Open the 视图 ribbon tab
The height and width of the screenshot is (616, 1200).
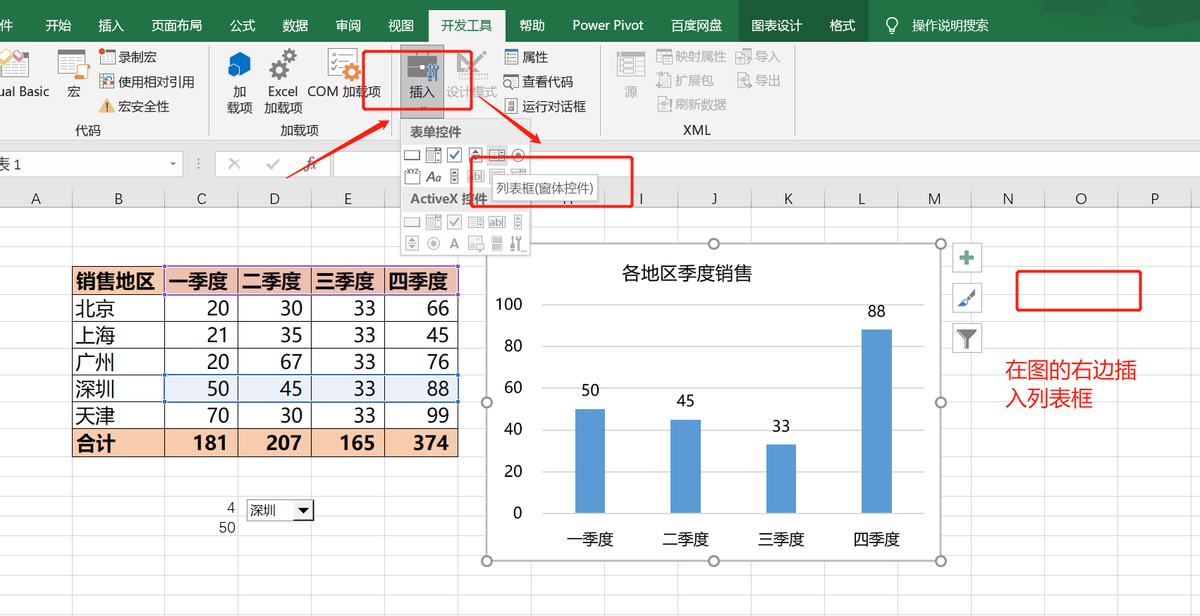[x=400, y=25]
